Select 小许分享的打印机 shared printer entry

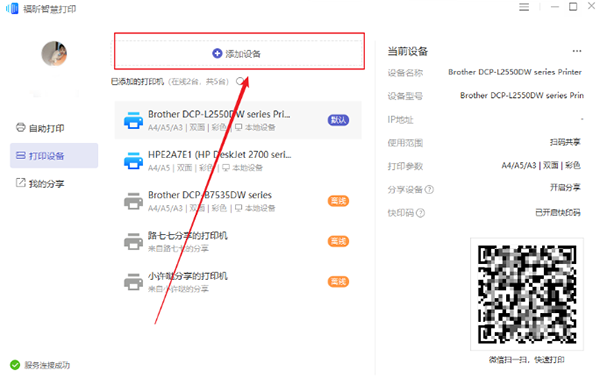click(238, 282)
